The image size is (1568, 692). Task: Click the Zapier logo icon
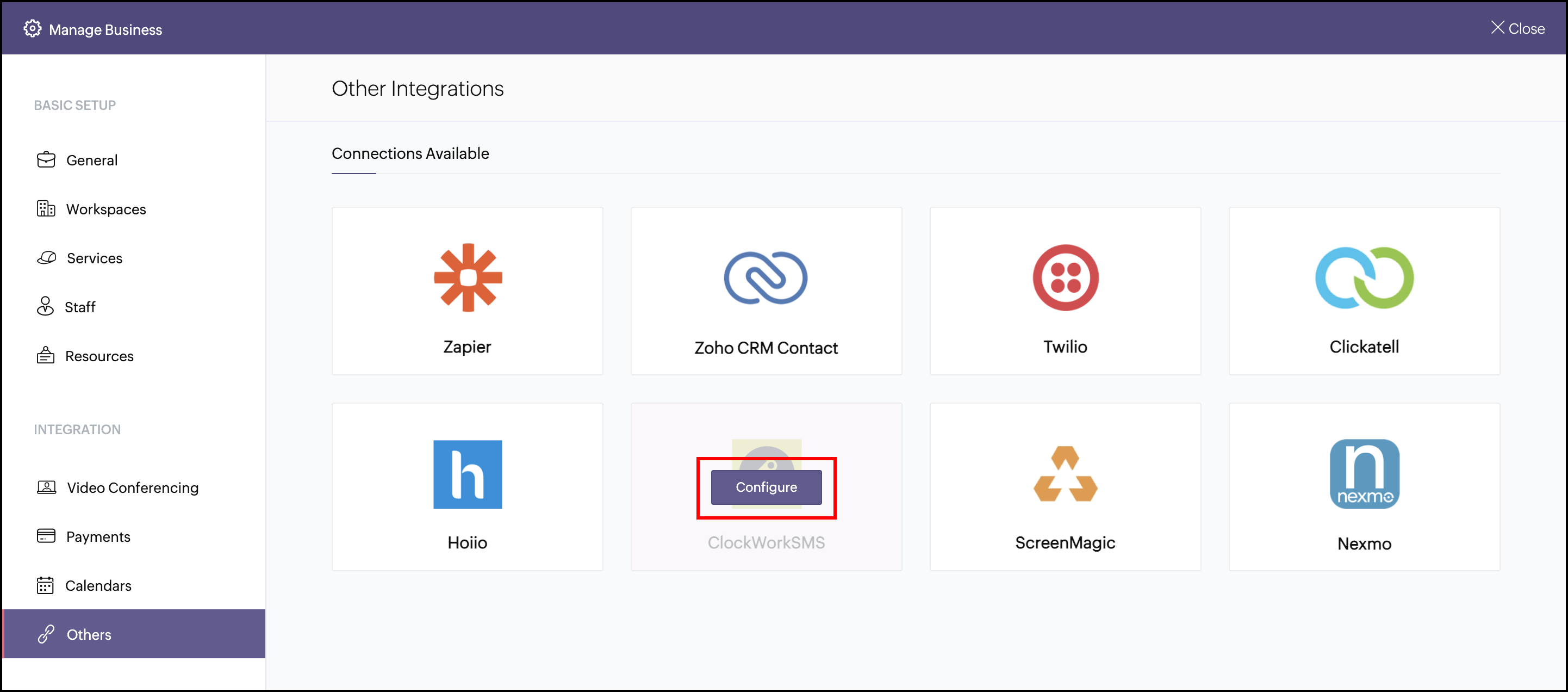point(468,278)
